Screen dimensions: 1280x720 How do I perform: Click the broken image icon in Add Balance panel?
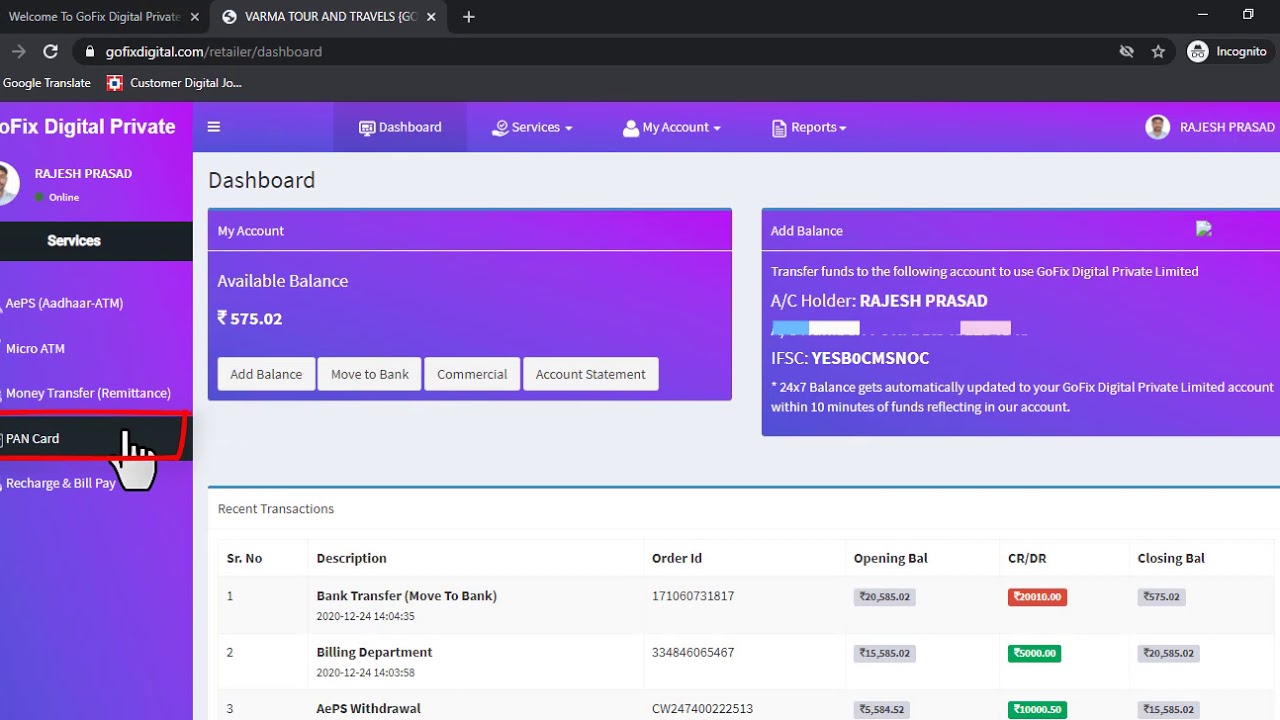point(1204,229)
